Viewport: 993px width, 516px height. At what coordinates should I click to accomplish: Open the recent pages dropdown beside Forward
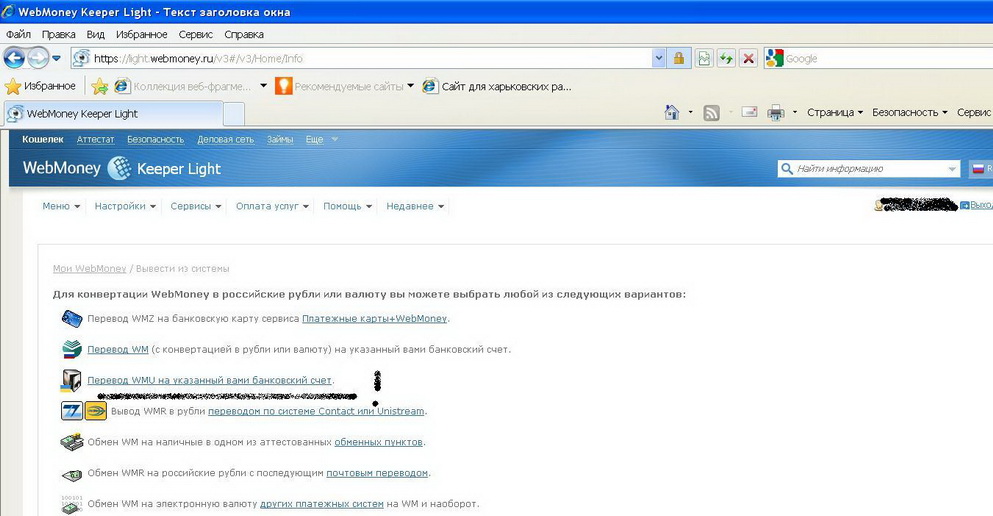point(56,58)
